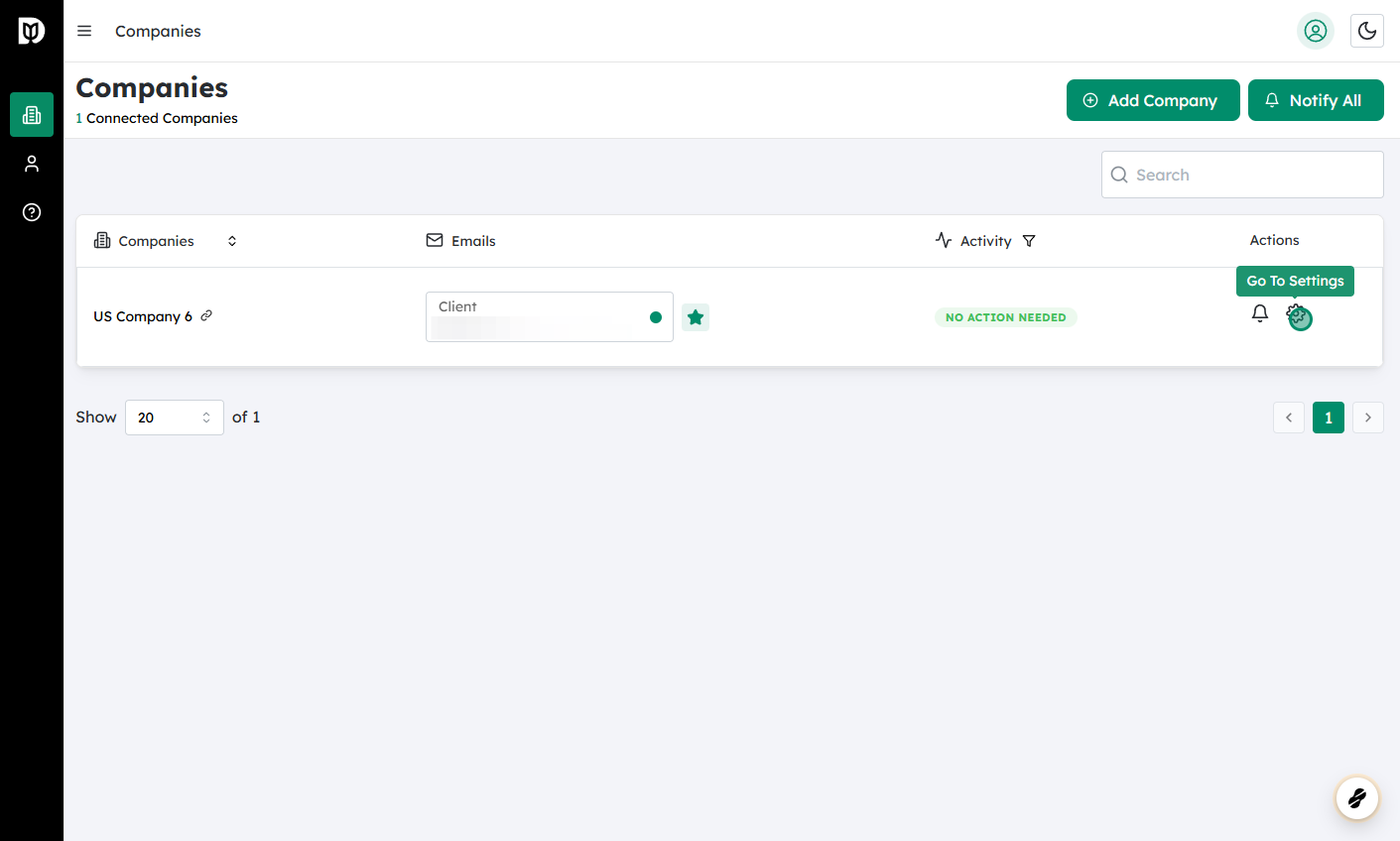1400x841 pixels.
Task: Click inside the Search field
Action: 1241,174
